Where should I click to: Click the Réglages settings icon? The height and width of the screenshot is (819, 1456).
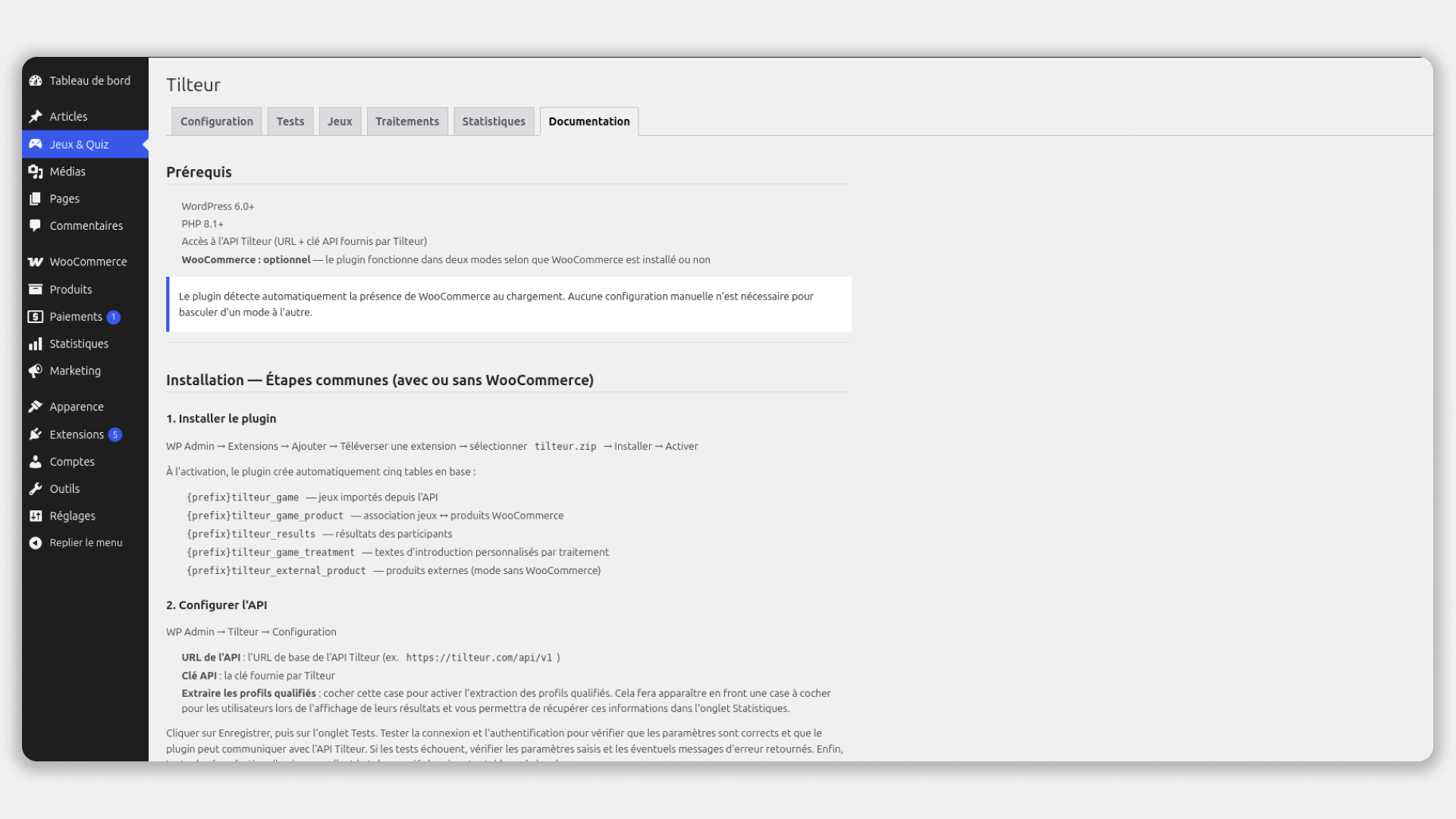[x=36, y=516]
